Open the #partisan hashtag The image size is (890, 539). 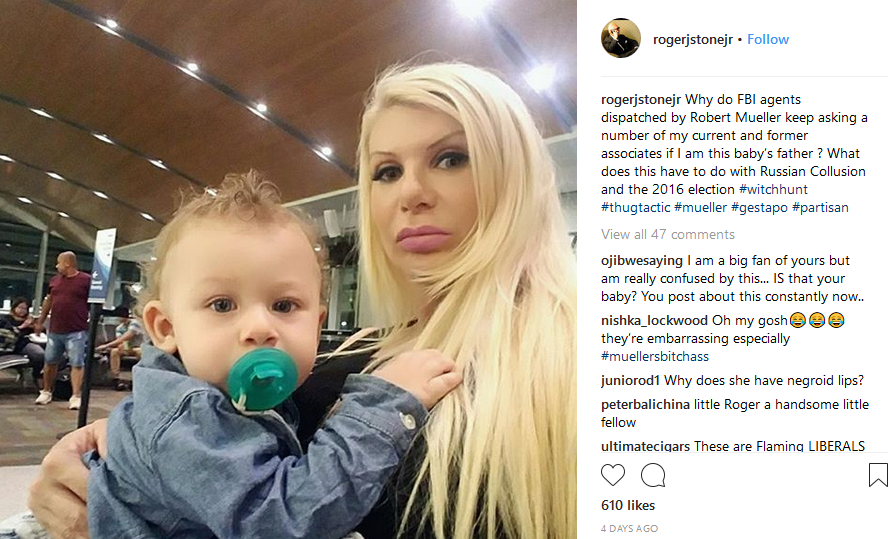(820, 207)
